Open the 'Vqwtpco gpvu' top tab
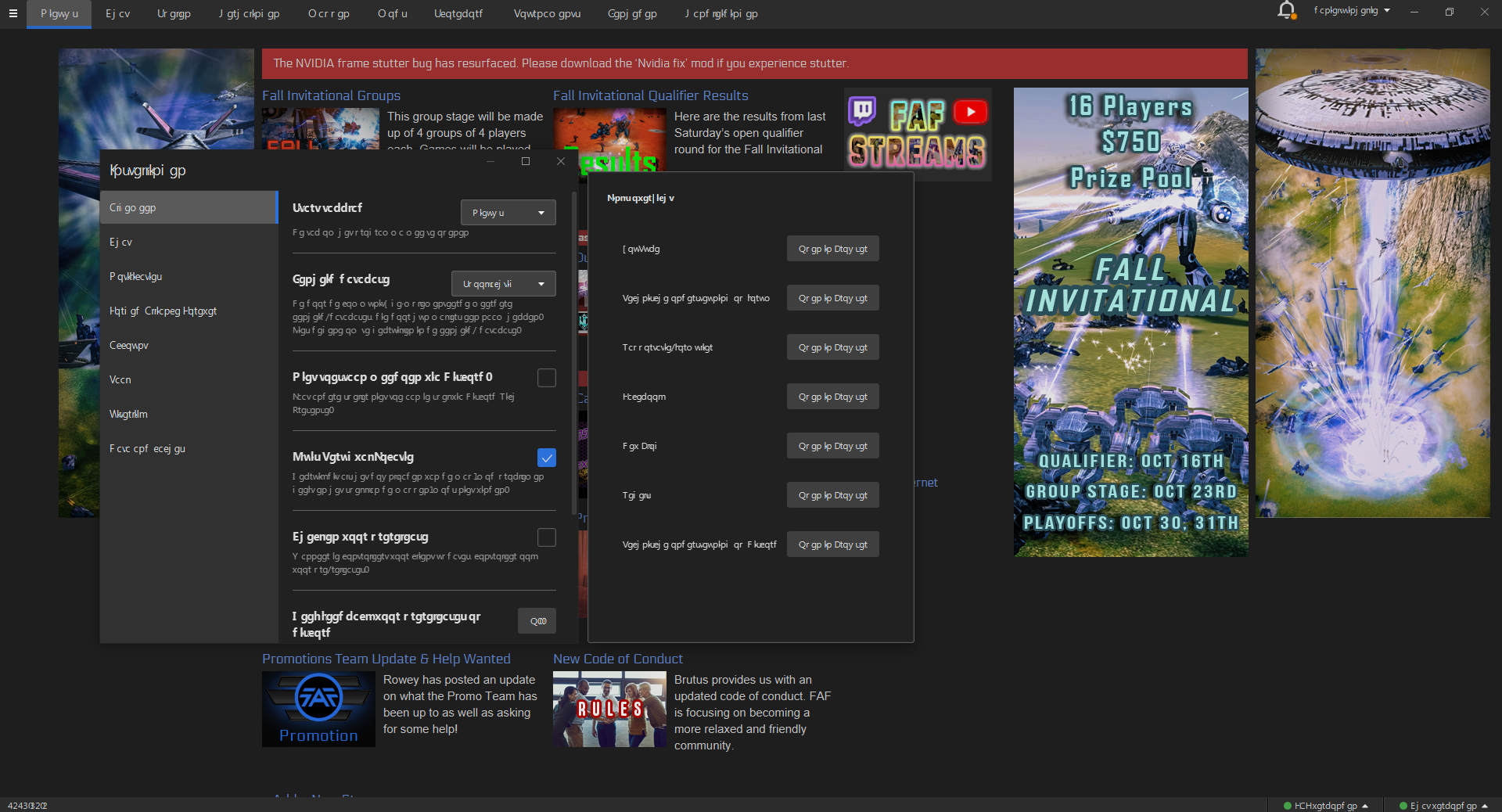This screenshot has width=1502, height=812. click(547, 14)
